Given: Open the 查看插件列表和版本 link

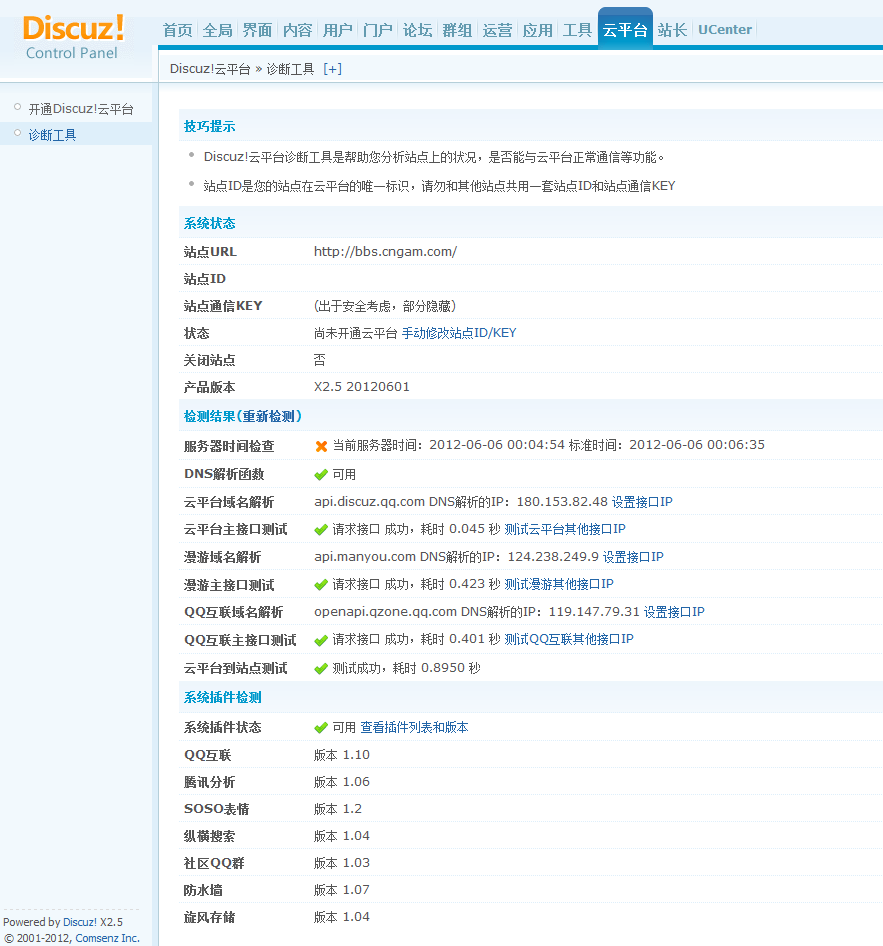Looking at the screenshot, I should [x=414, y=728].
